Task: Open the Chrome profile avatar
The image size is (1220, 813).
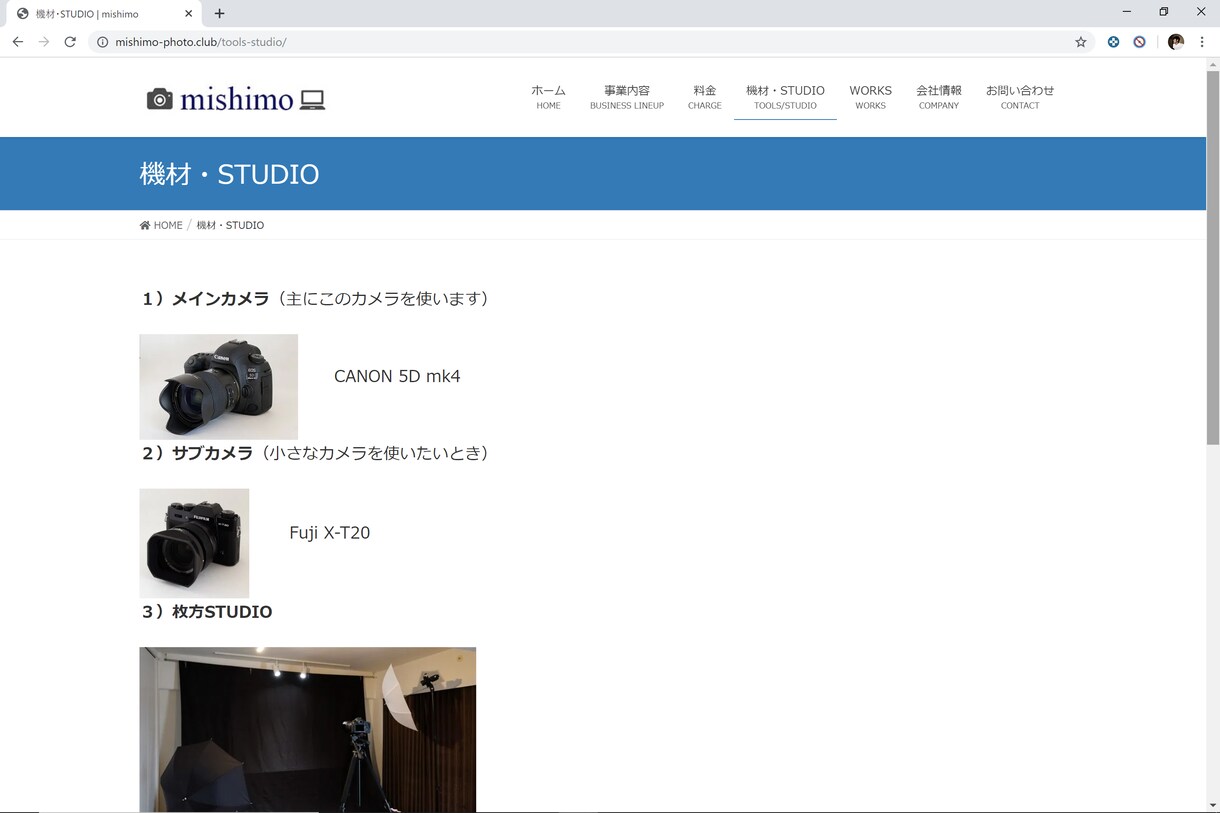Action: click(x=1176, y=42)
